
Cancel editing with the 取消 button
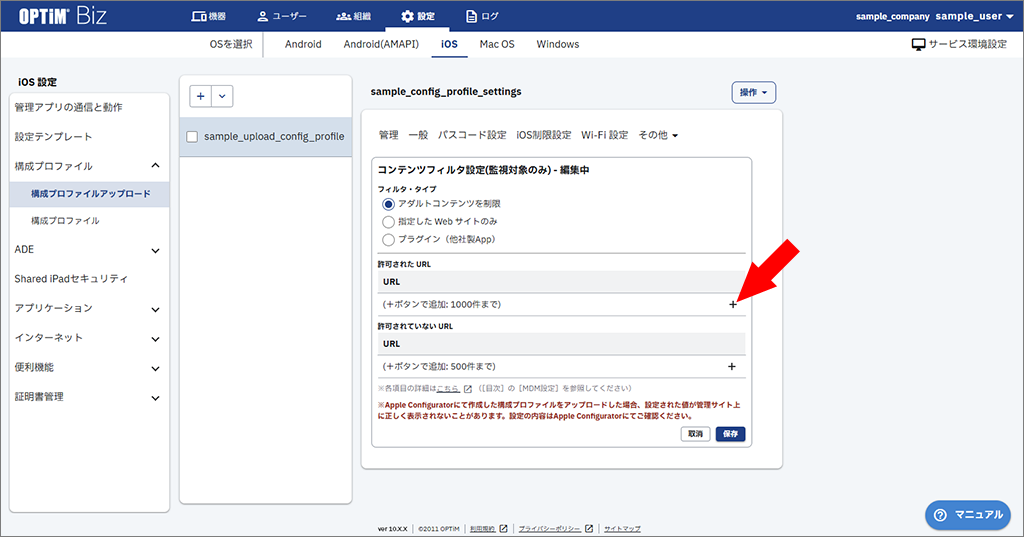696,434
